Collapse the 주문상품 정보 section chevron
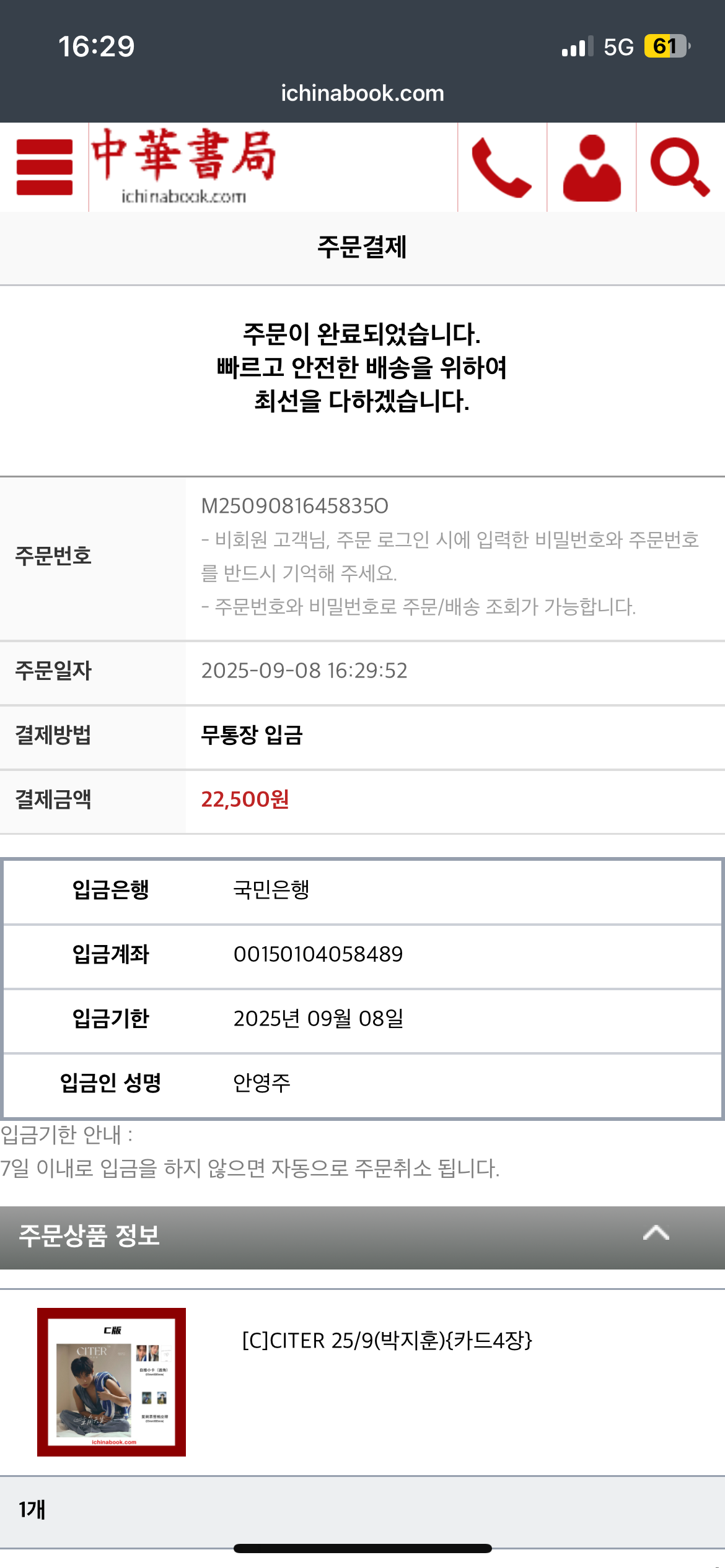The width and height of the screenshot is (725, 1568). (656, 1233)
